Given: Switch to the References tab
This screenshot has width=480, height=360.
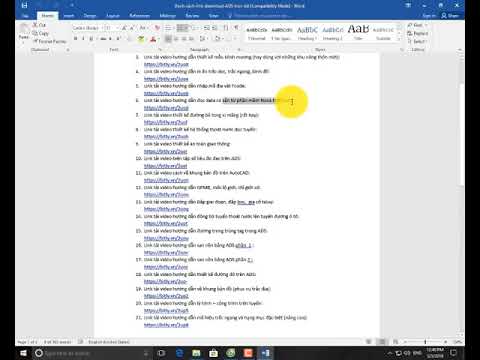Looking at the screenshot, I should point(139,16).
